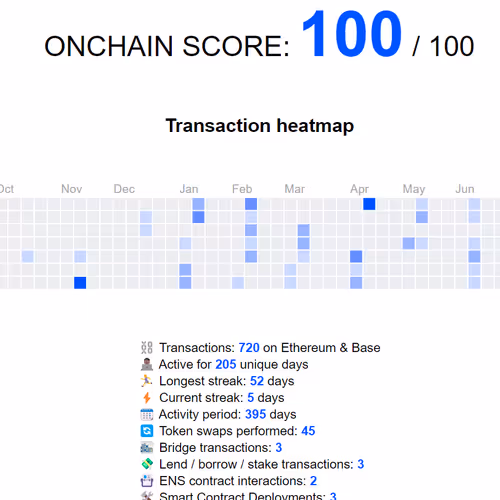
Task: Click the 'Smart Contract Deployments:' label
Action: point(242,496)
